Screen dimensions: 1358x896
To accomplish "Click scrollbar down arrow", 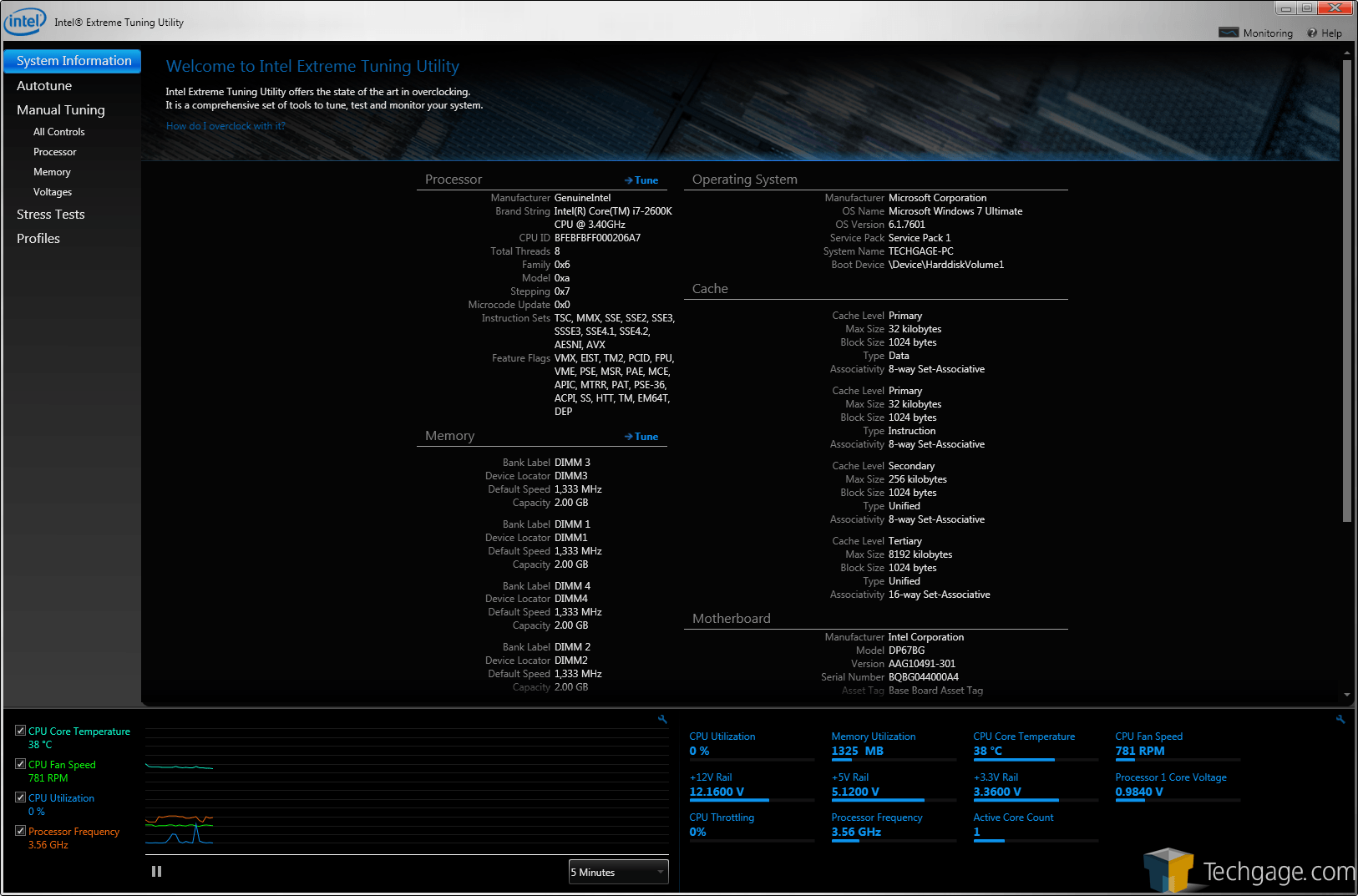I will 1346,695.
